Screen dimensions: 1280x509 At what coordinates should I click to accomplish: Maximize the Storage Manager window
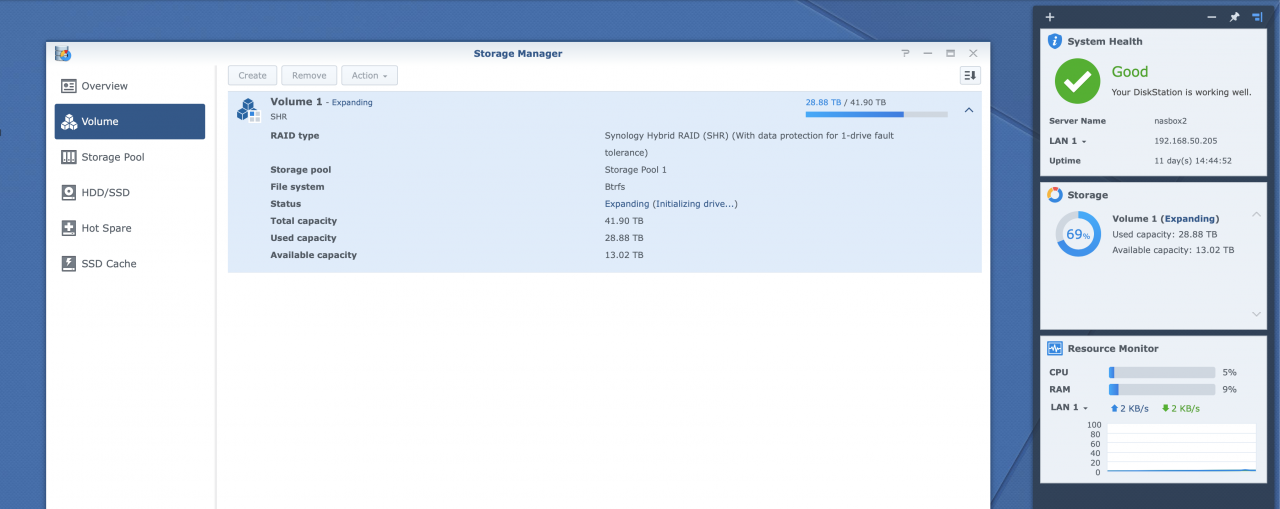click(x=950, y=53)
